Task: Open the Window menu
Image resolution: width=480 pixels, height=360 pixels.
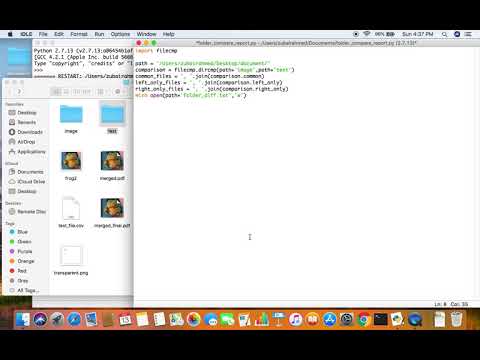Action: 146,34
